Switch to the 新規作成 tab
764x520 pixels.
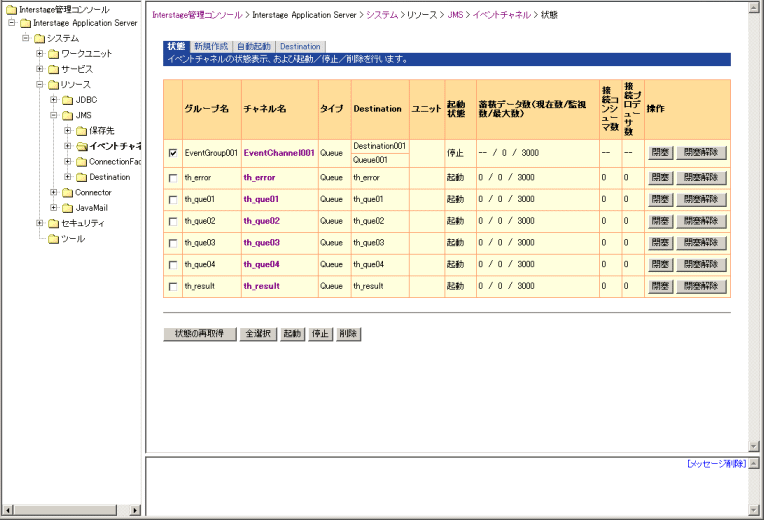click(x=211, y=46)
